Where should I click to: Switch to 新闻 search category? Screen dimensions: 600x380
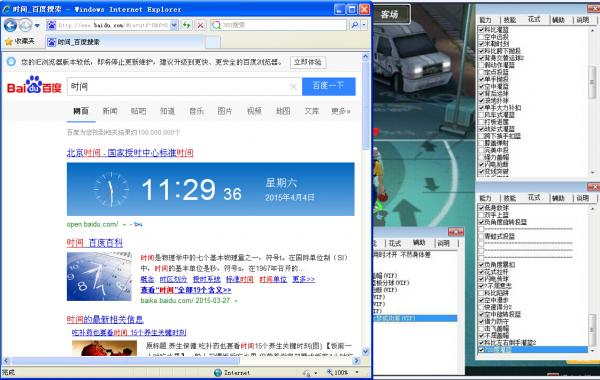pos(110,111)
